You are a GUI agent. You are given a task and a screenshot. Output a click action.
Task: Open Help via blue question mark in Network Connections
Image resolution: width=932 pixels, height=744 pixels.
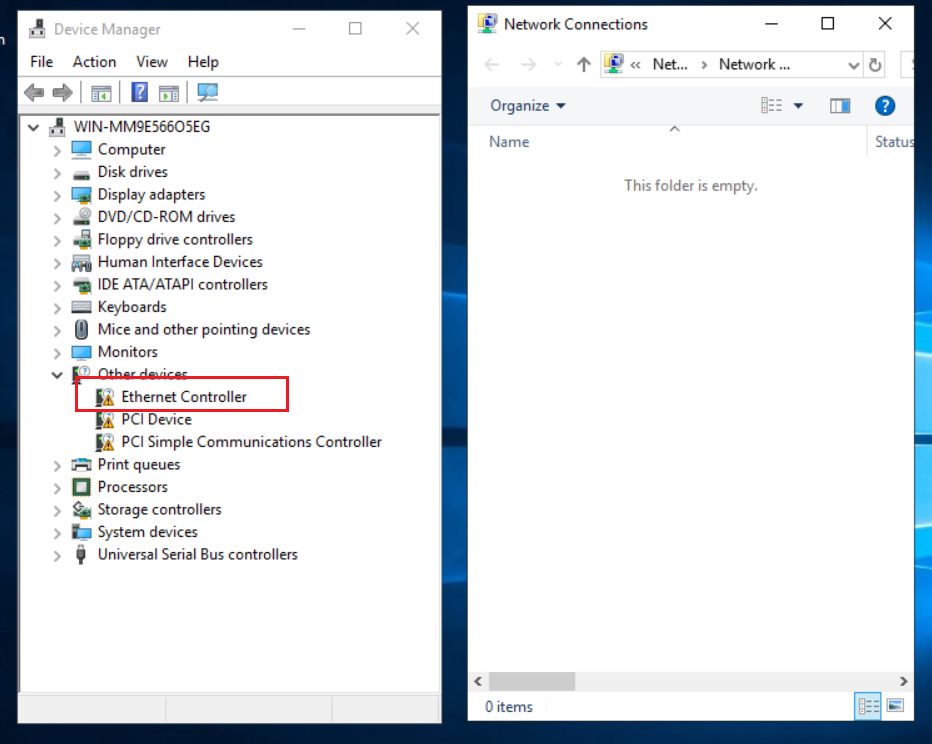pos(884,106)
